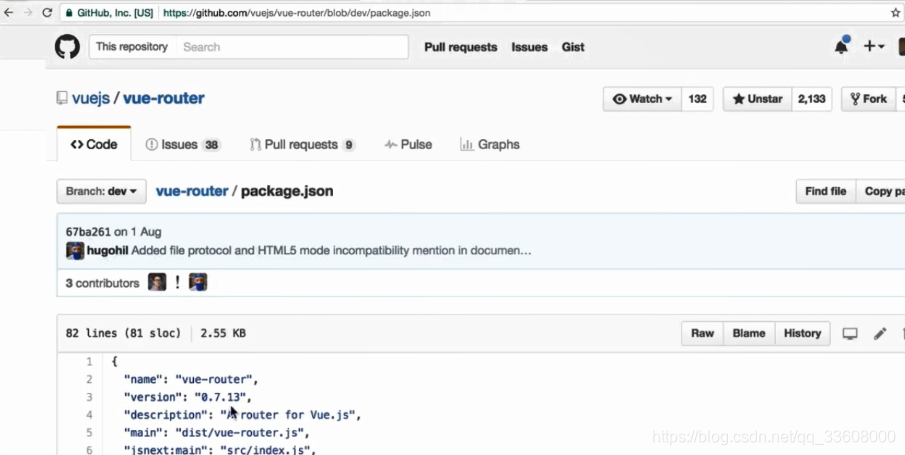Click the "name": "vue-router" line
905x455 pixels.
190,379
